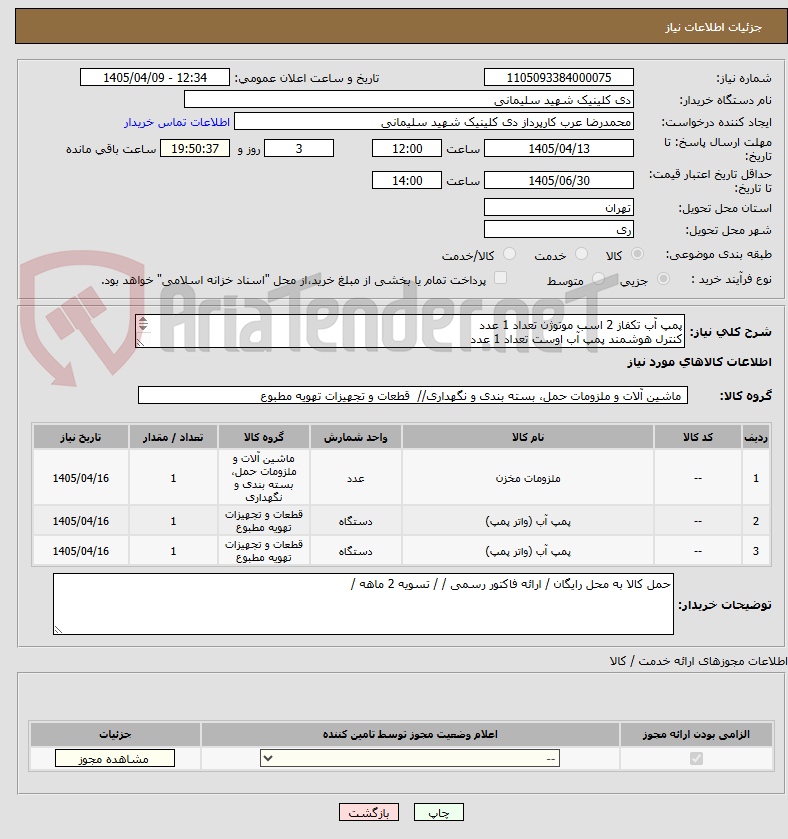Click the date 1405/04/16 in row 1

click(x=80, y=478)
